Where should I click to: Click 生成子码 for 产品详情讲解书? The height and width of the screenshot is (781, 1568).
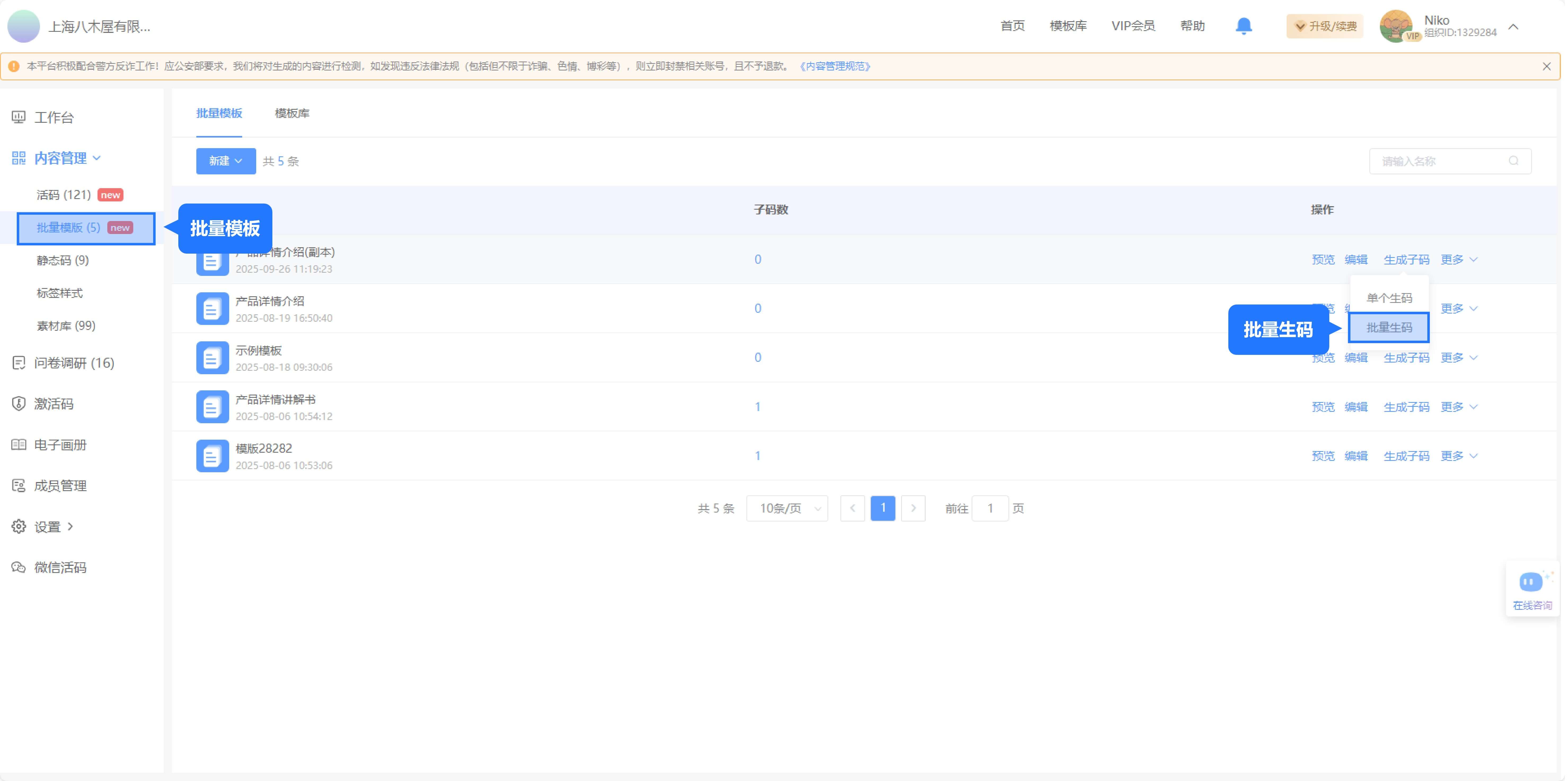(1407, 407)
